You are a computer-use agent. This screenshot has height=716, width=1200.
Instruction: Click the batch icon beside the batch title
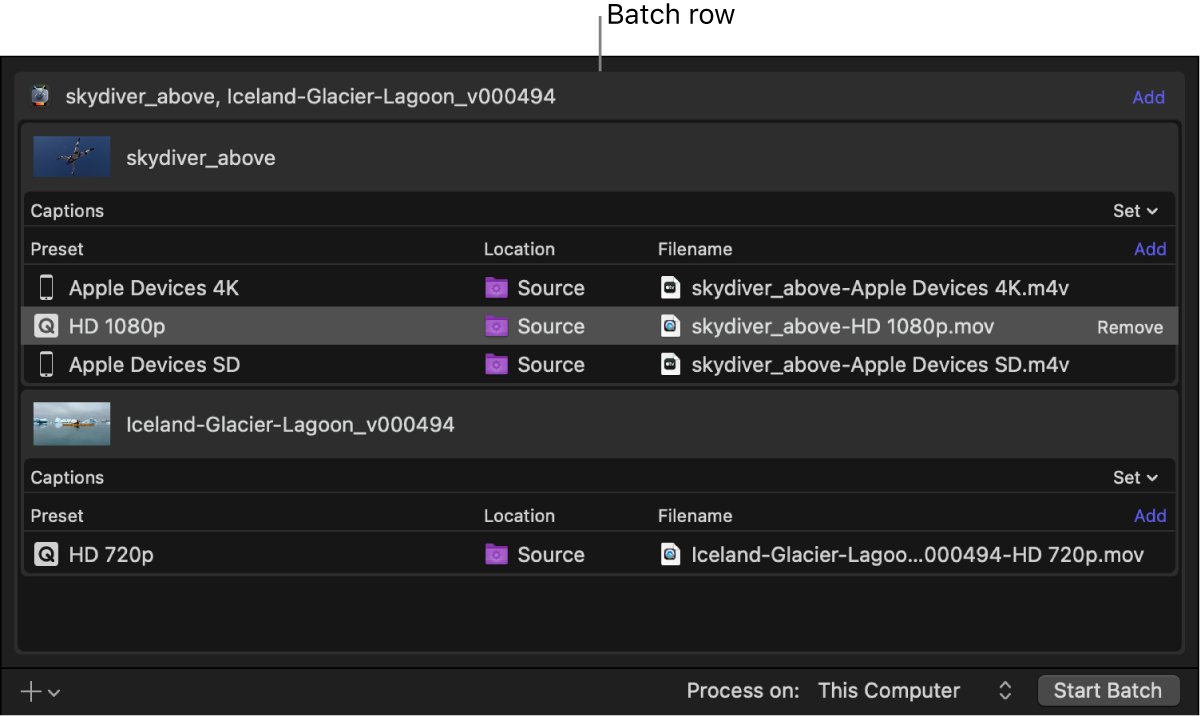40,96
